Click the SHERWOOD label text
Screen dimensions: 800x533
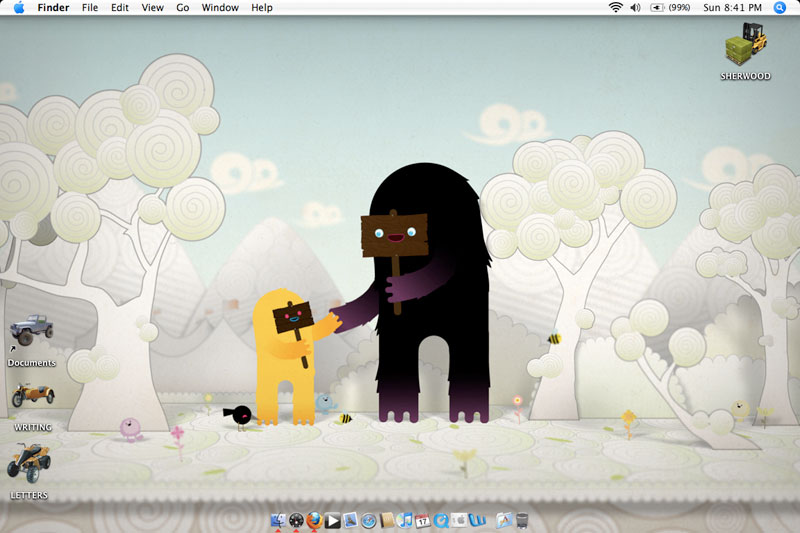coord(745,76)
